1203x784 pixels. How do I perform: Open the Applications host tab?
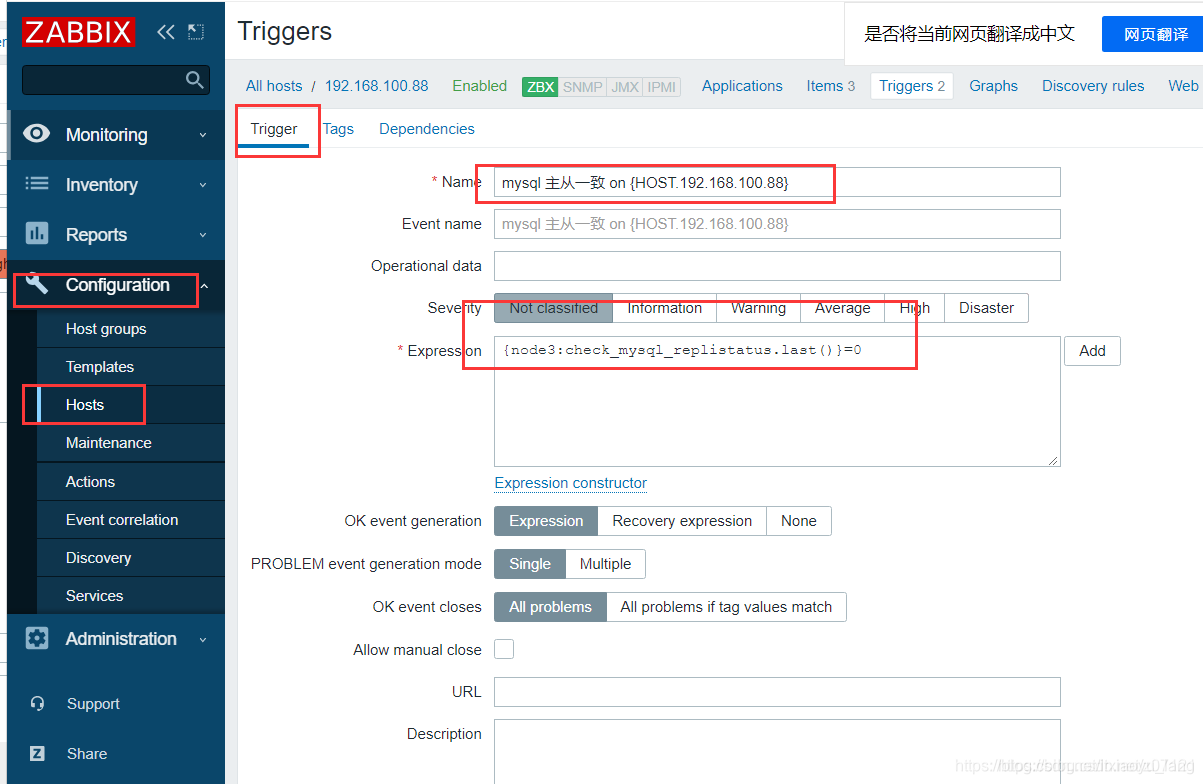742,86
